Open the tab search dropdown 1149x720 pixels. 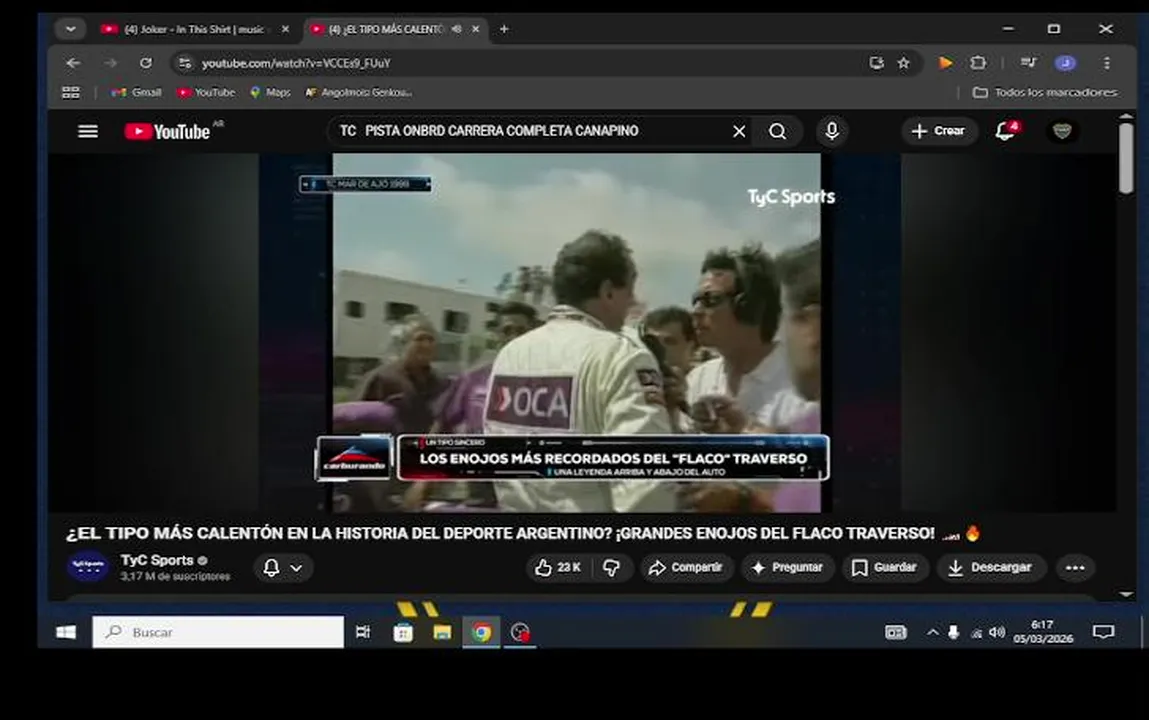[70, 29]
